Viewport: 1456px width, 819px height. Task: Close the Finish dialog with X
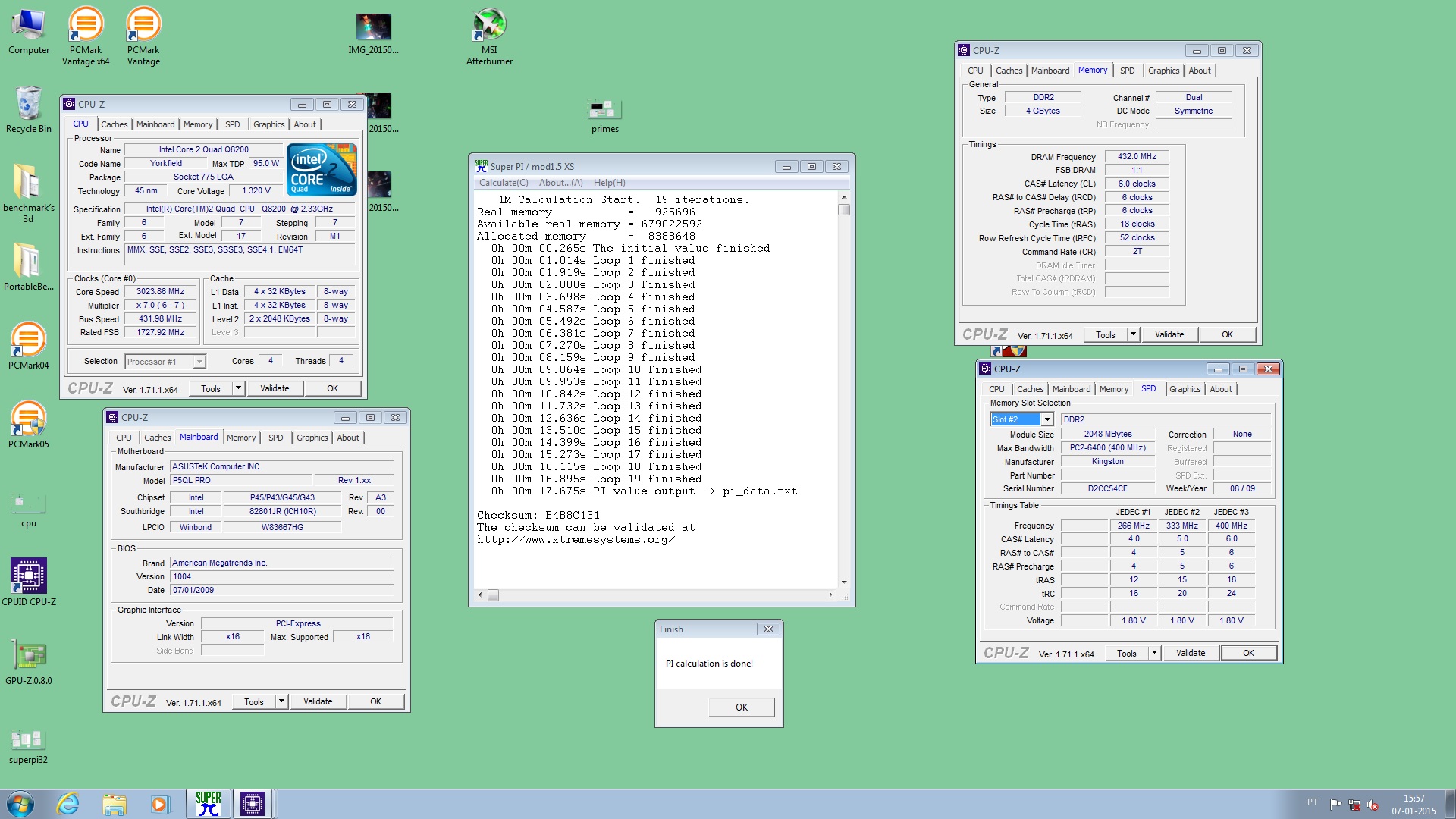click(768, 629)
